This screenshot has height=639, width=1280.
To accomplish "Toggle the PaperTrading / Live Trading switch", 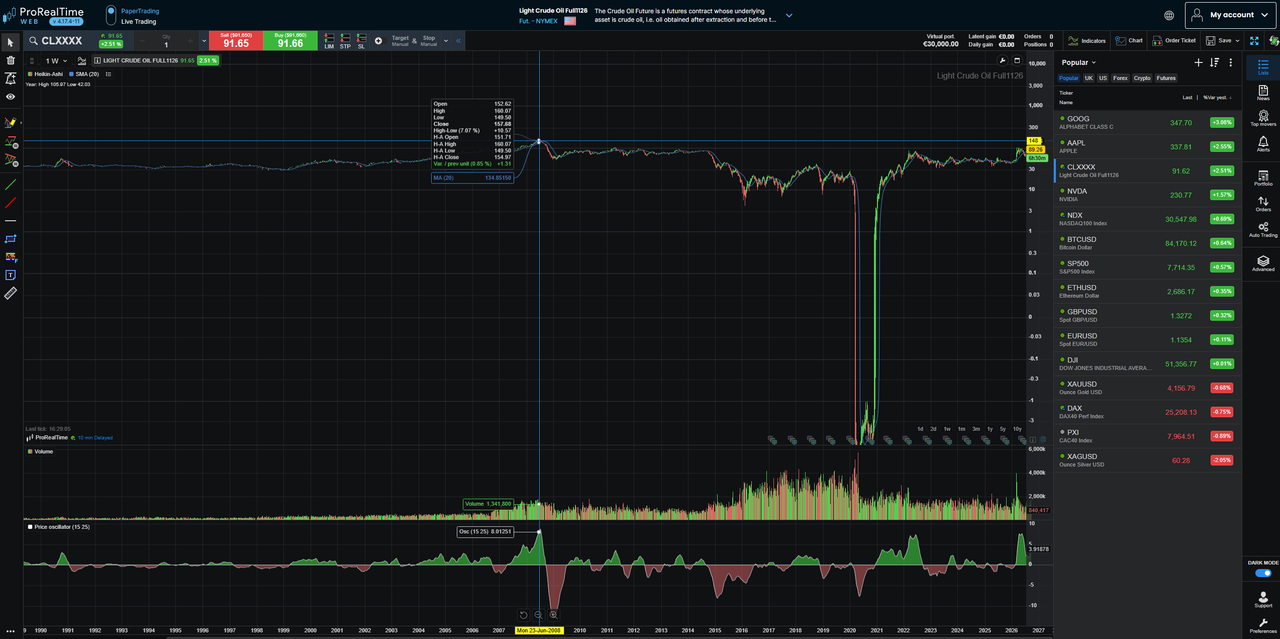I will tap(111, 15).
